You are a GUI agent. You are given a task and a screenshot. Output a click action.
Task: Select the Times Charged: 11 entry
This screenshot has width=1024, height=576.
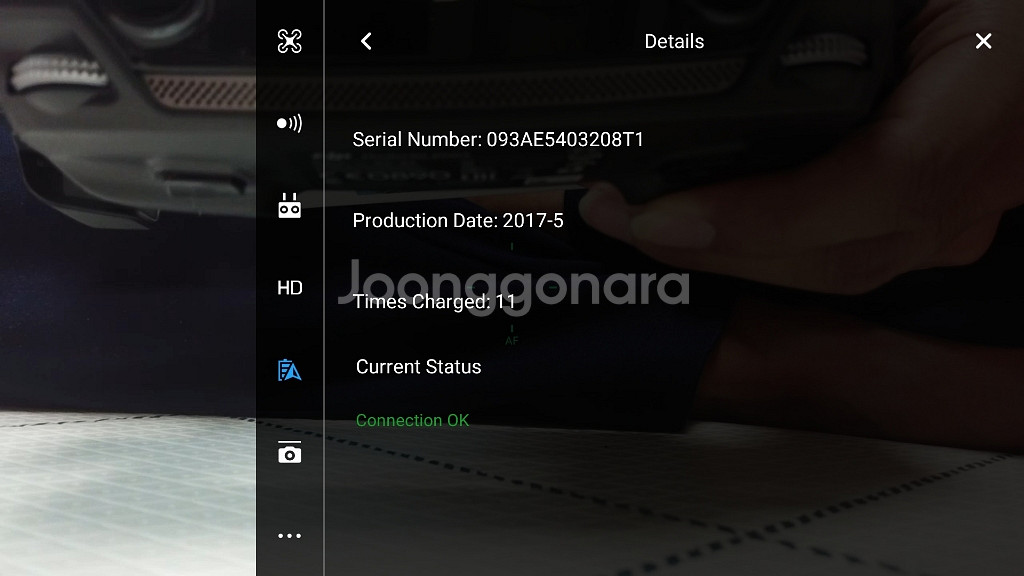(x=435, y=301)
